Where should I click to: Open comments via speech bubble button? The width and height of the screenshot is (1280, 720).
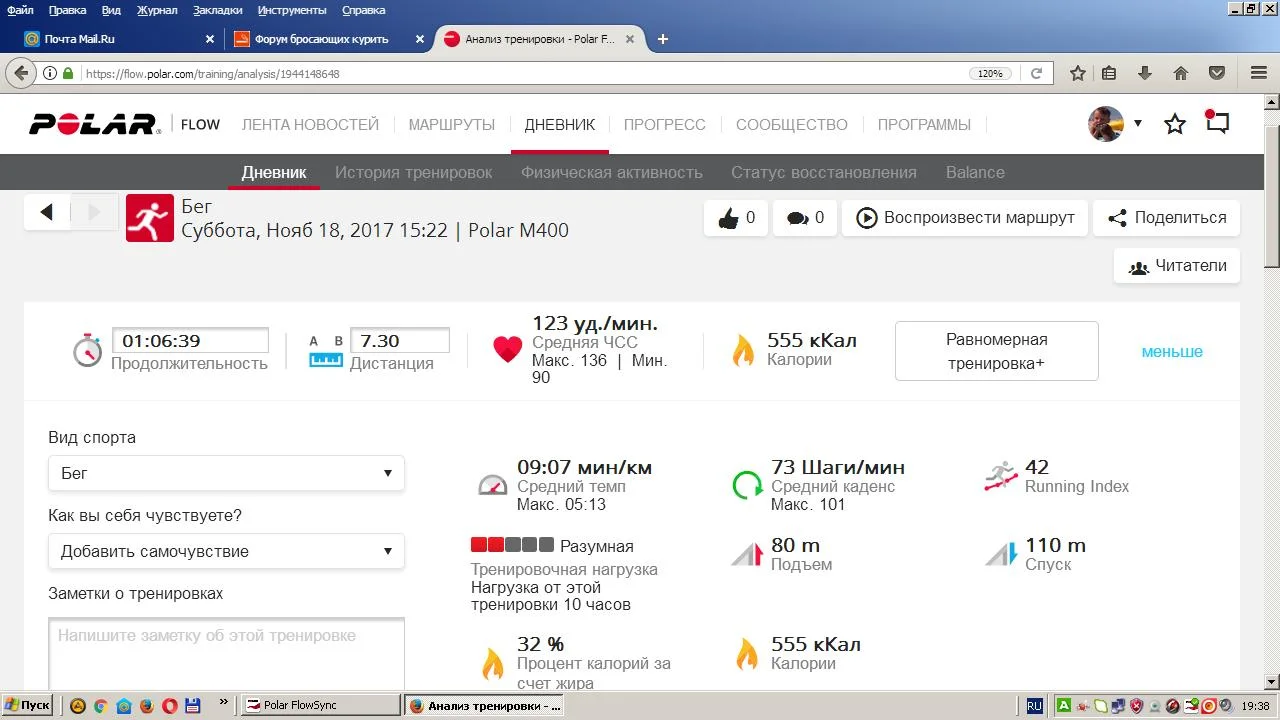(805, 218)
